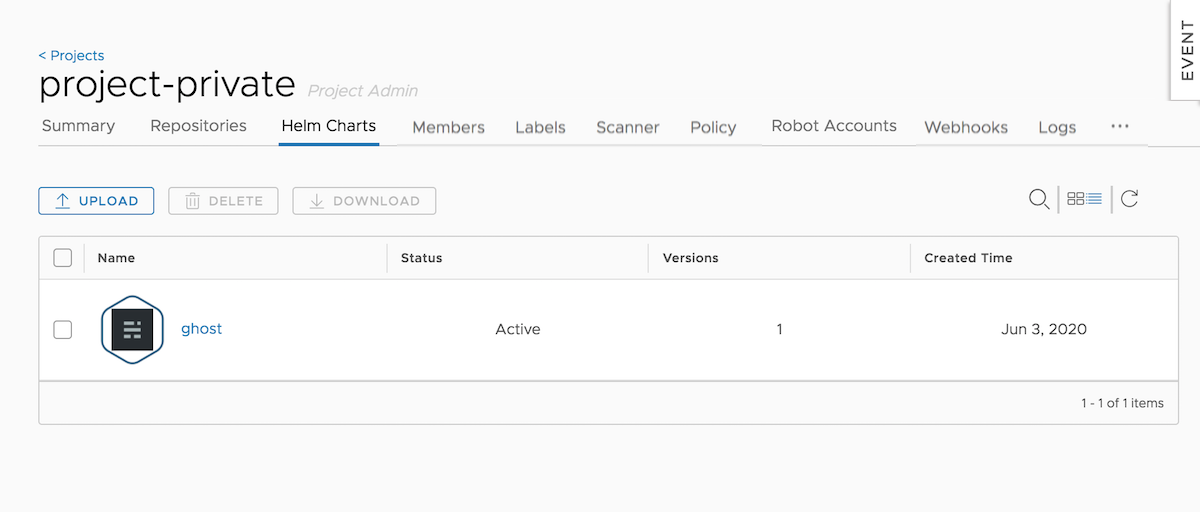Click the Upload button
Image resolution: width=1200 pixels, height=512 pixels.
[96, 201]
